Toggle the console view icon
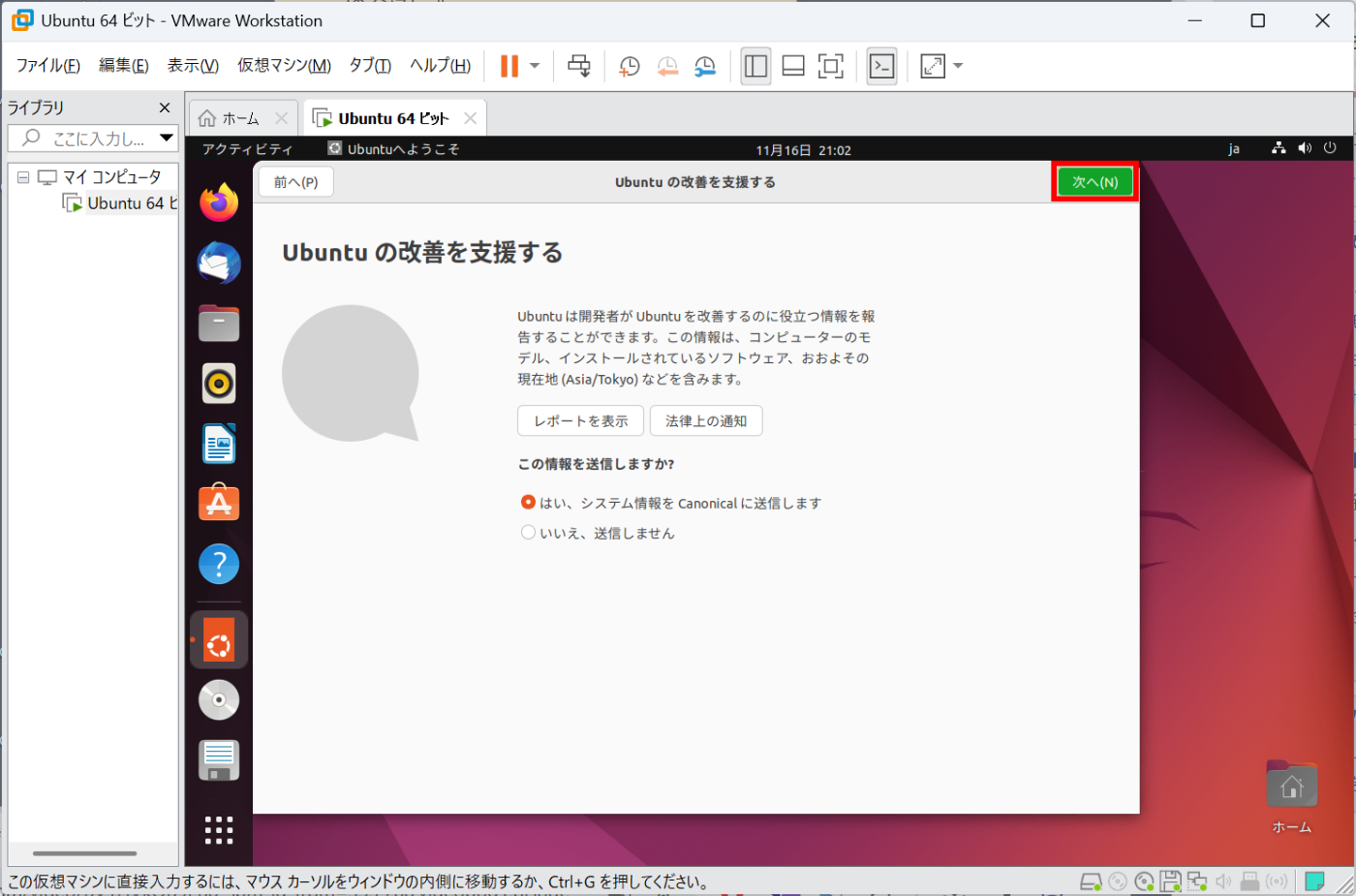The width and height of the screenshot is (1356, 896). 881,66
